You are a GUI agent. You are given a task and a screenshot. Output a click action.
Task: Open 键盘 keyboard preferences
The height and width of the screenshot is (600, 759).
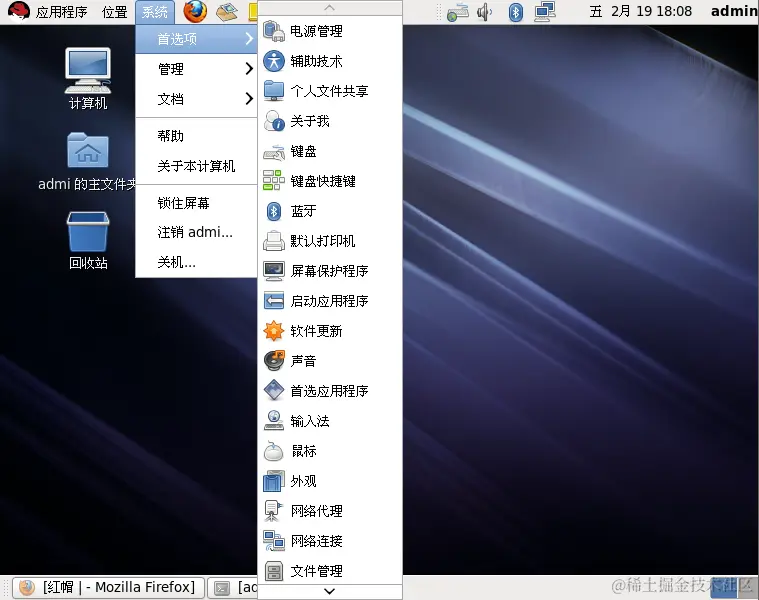pyautogui.click(x=330, y=151)
